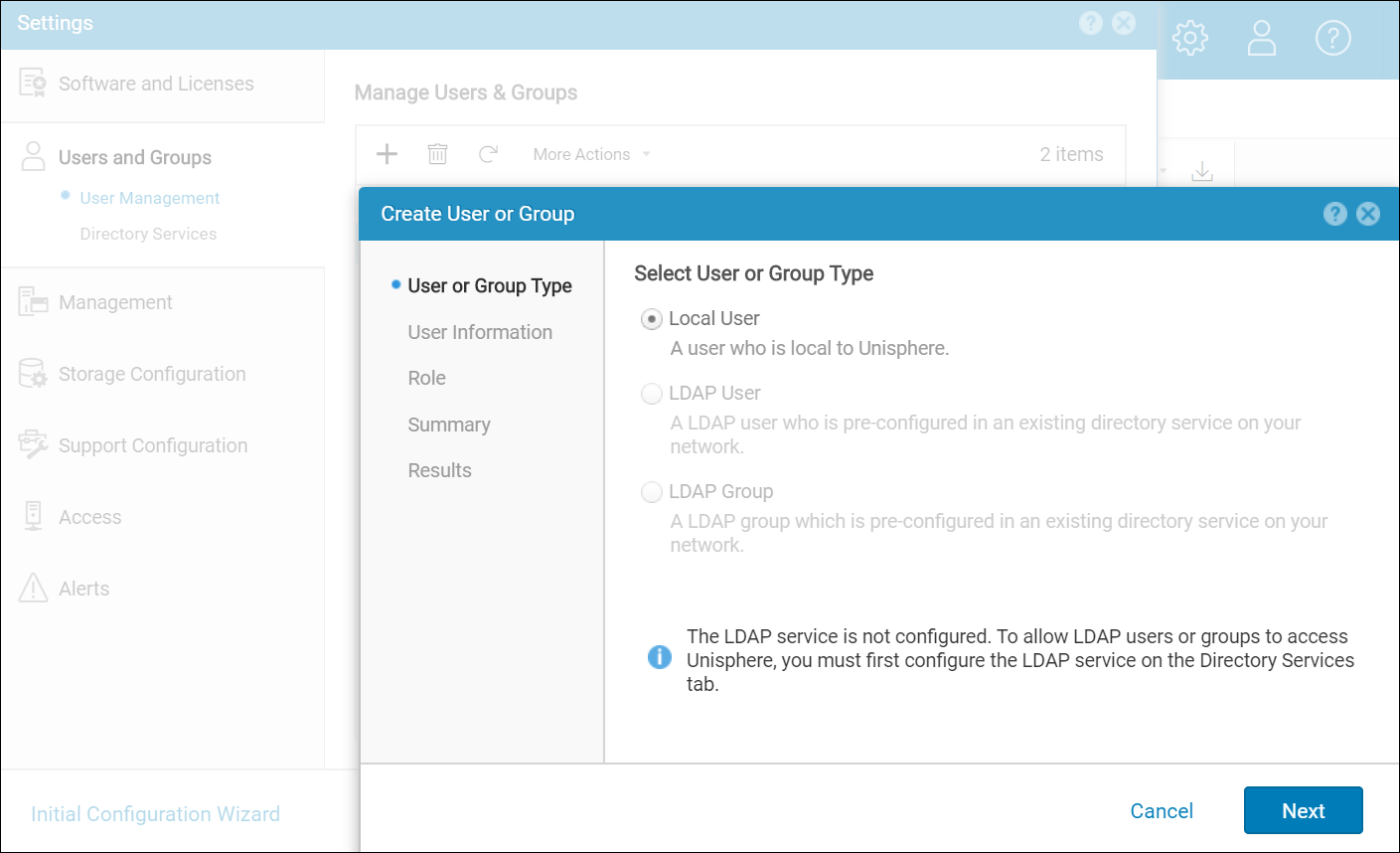
Task: Click the download arrow icon
Action: point(1202,171)
